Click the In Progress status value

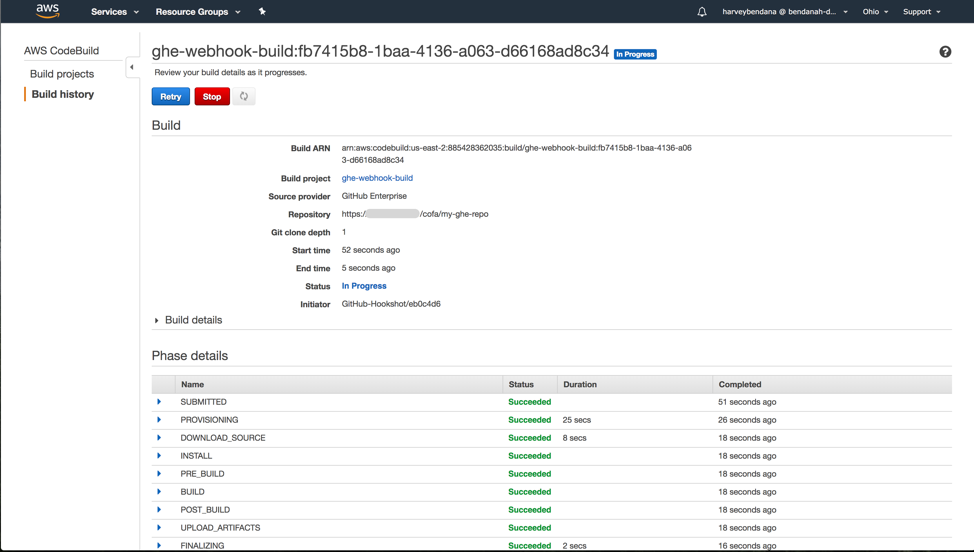tap(364, 286)
